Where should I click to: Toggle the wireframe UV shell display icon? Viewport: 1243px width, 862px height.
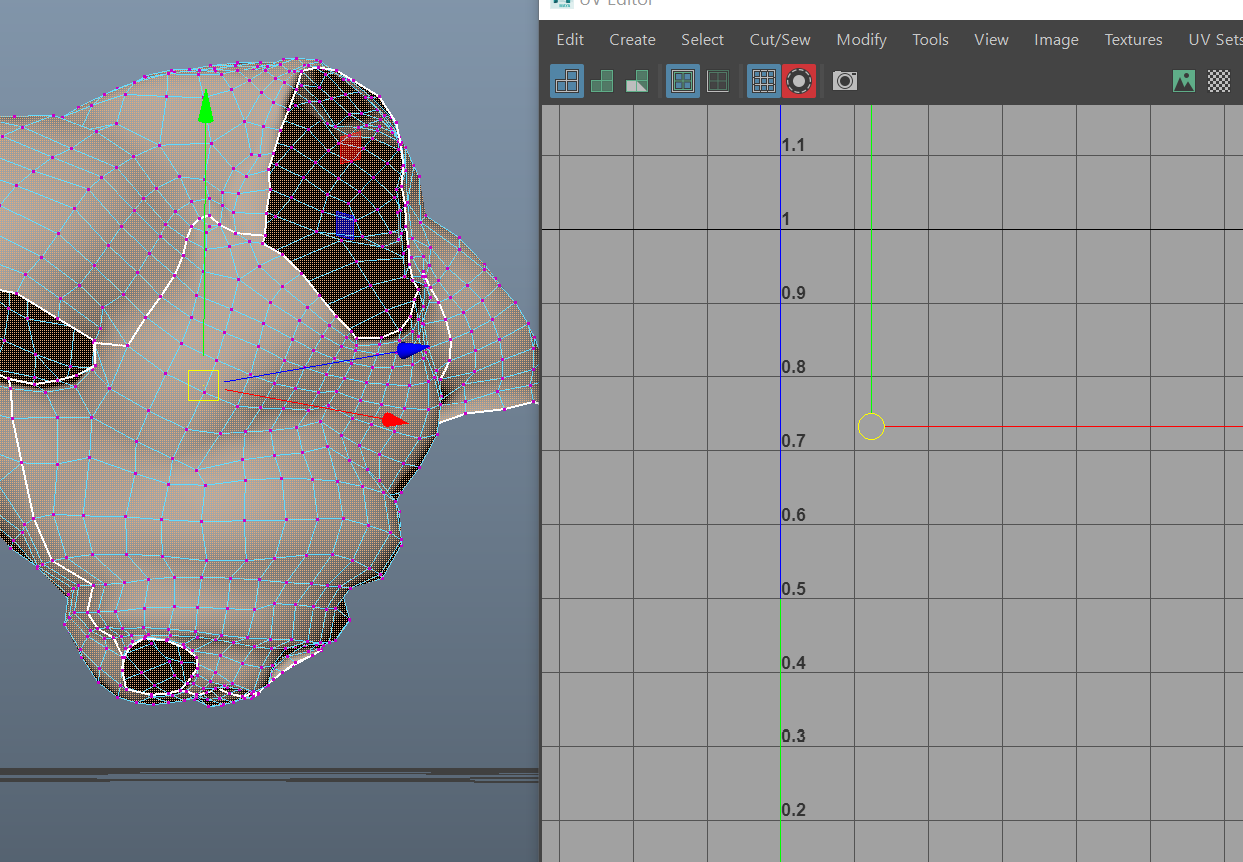coord(567,81)
